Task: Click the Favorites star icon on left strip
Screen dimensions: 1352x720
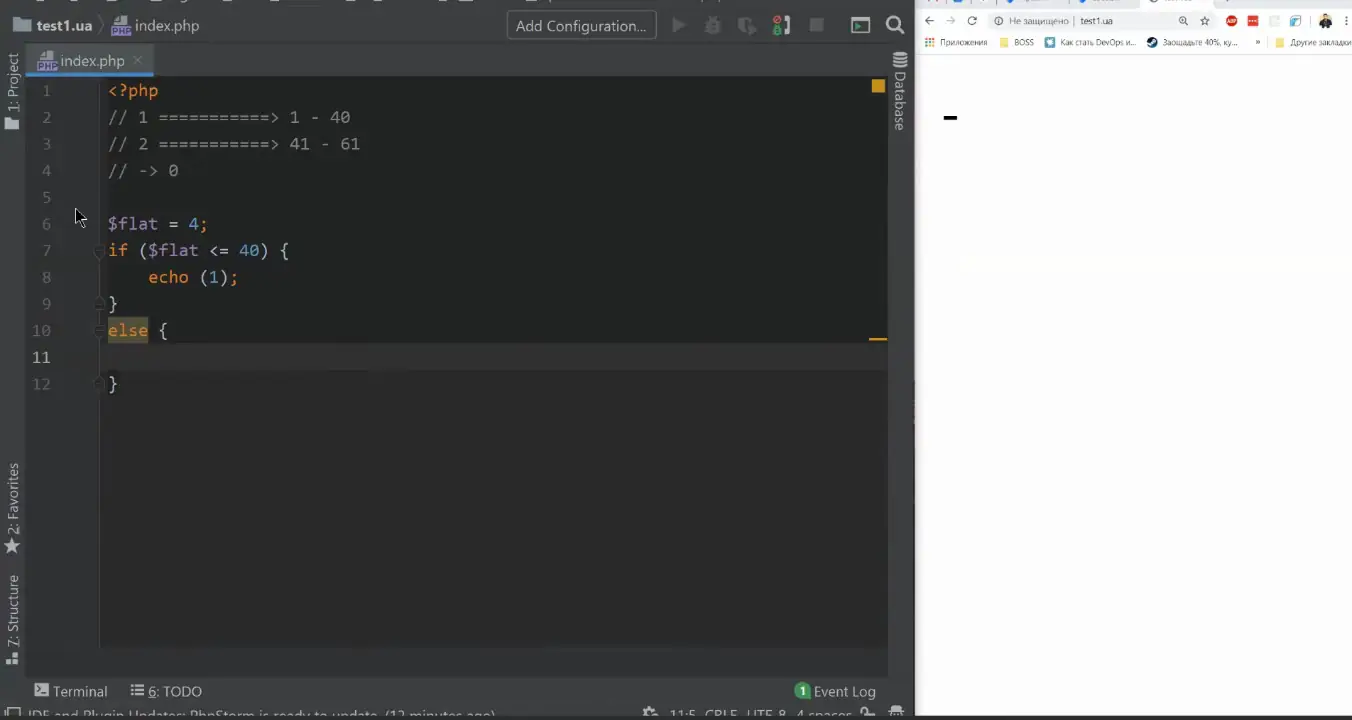Action: click(x=12, y=546)
